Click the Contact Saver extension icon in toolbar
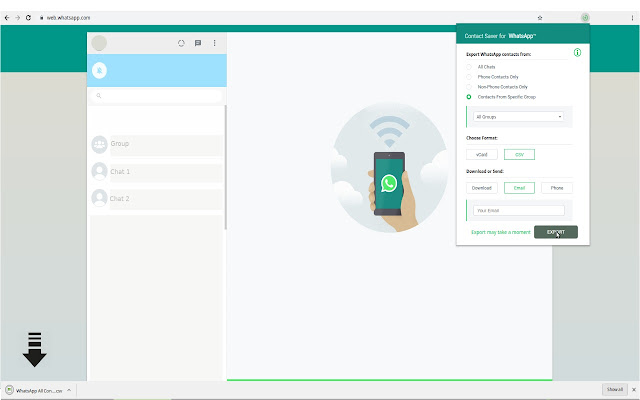Image resolution: width=640 pixels, height=400 pixels. pyautogui.click(x=585, y=17)
